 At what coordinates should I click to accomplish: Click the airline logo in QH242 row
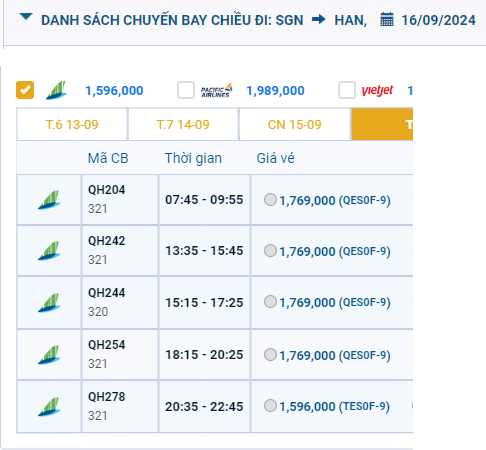[x=49, y=251]
